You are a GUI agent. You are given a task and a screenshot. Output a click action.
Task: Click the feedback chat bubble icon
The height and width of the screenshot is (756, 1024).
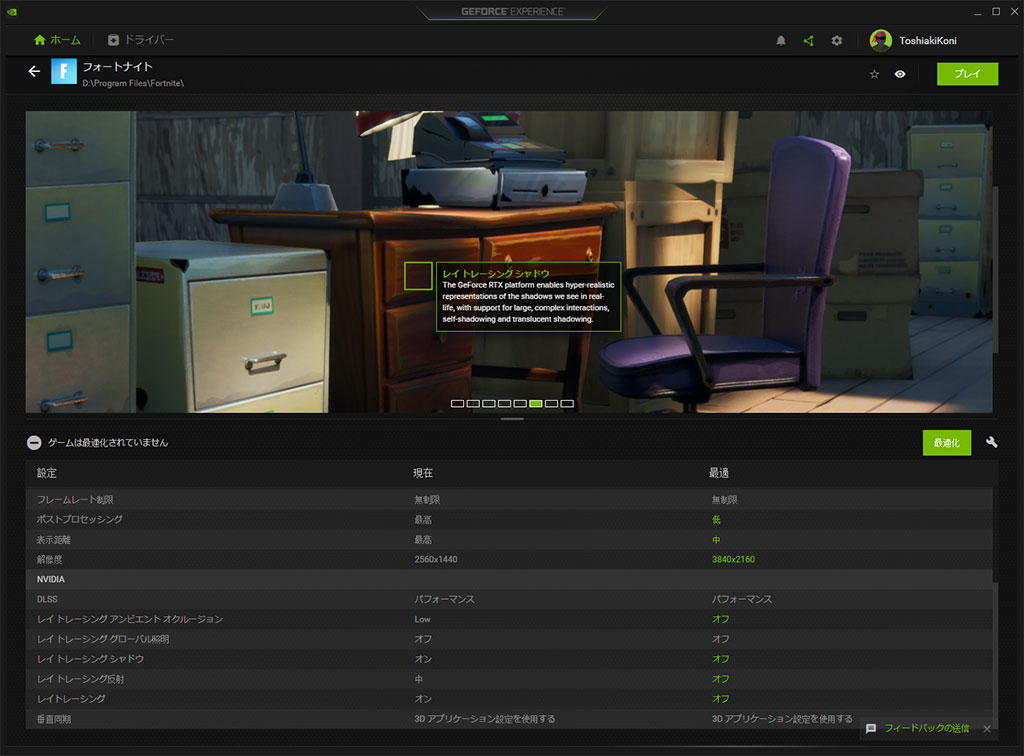pos(871,729)
